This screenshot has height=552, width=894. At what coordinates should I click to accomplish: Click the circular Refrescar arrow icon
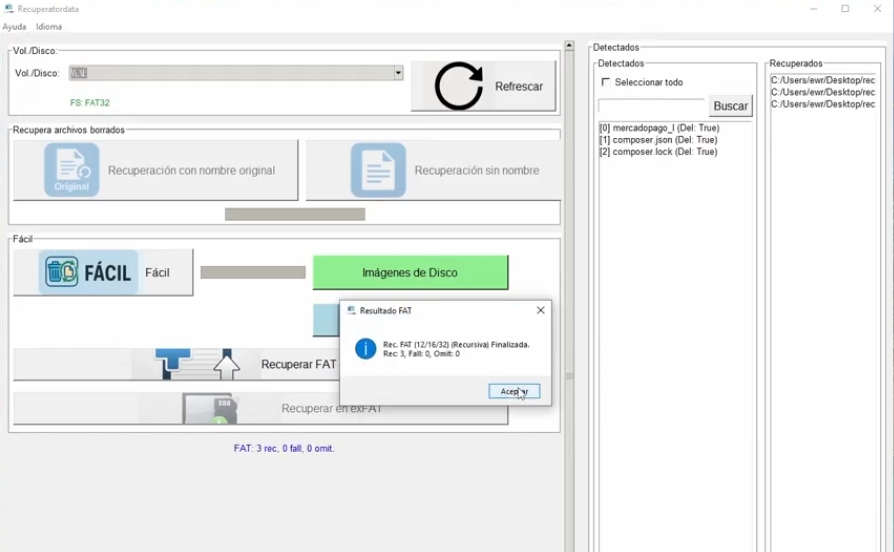click(458, 87)
